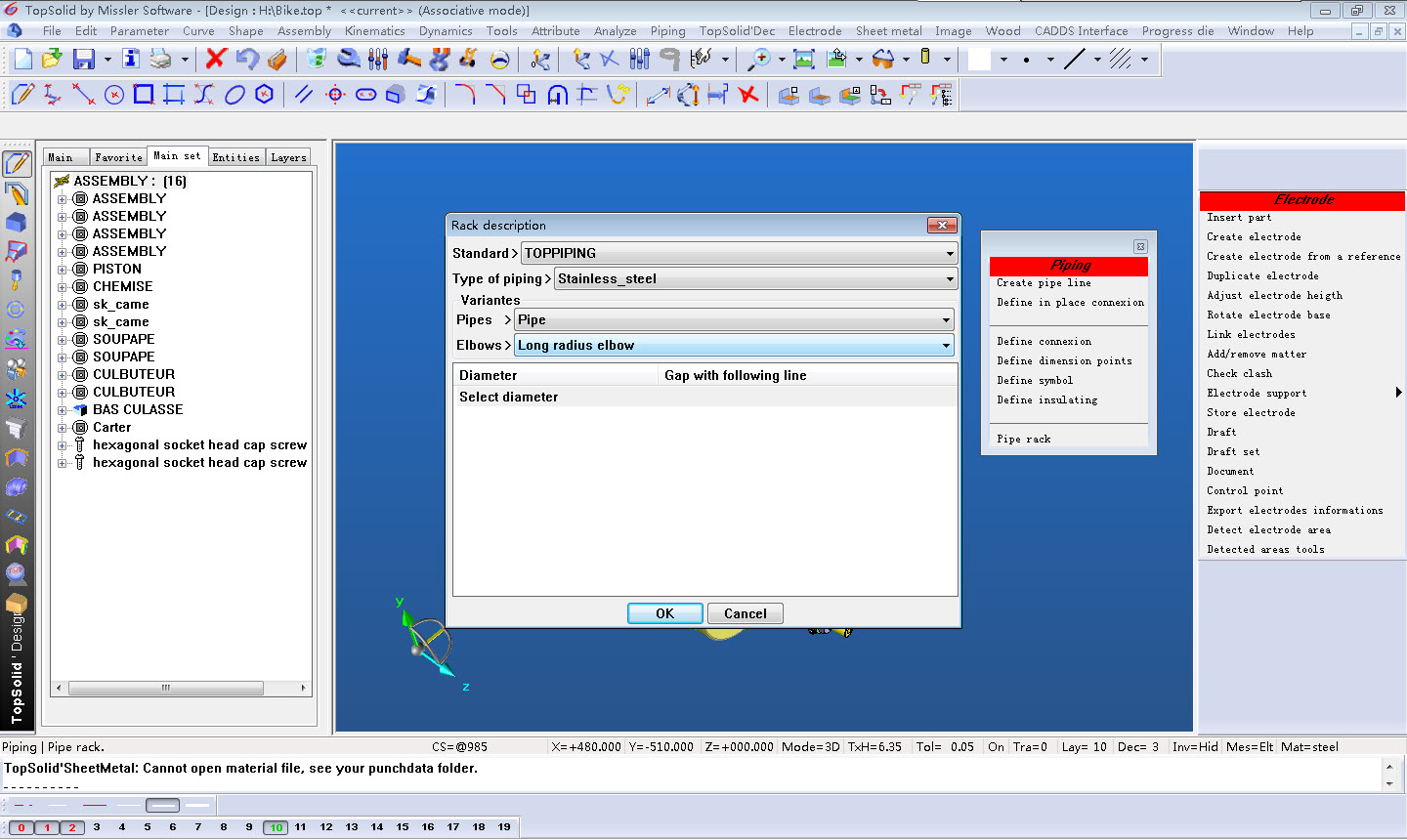Toggle current layer 10 button
Viewport: 1407px width, 840px height.
click(x=277, y=827)
